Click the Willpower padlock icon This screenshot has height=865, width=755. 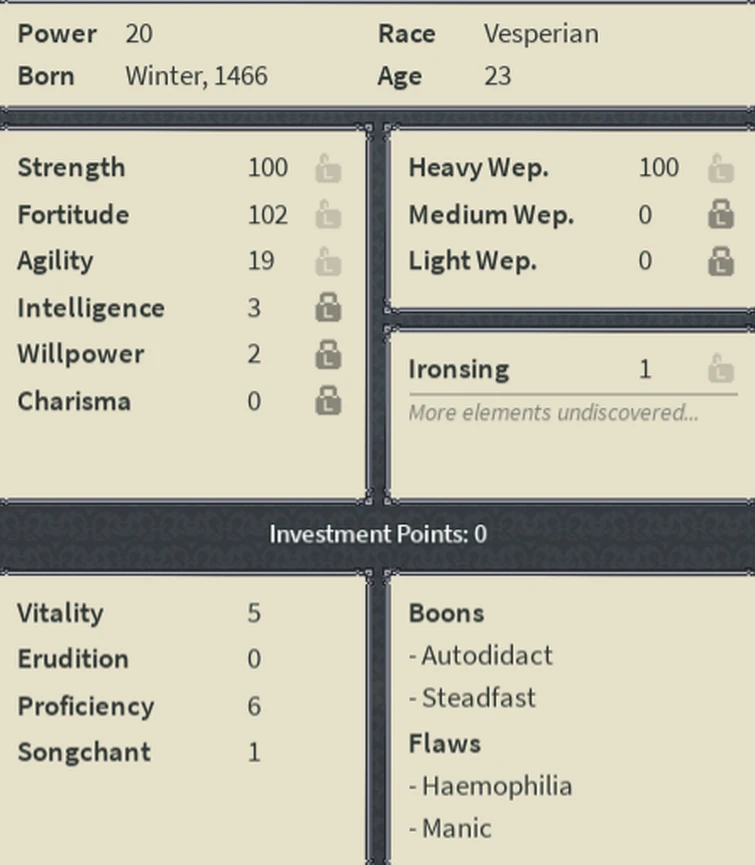328,355
